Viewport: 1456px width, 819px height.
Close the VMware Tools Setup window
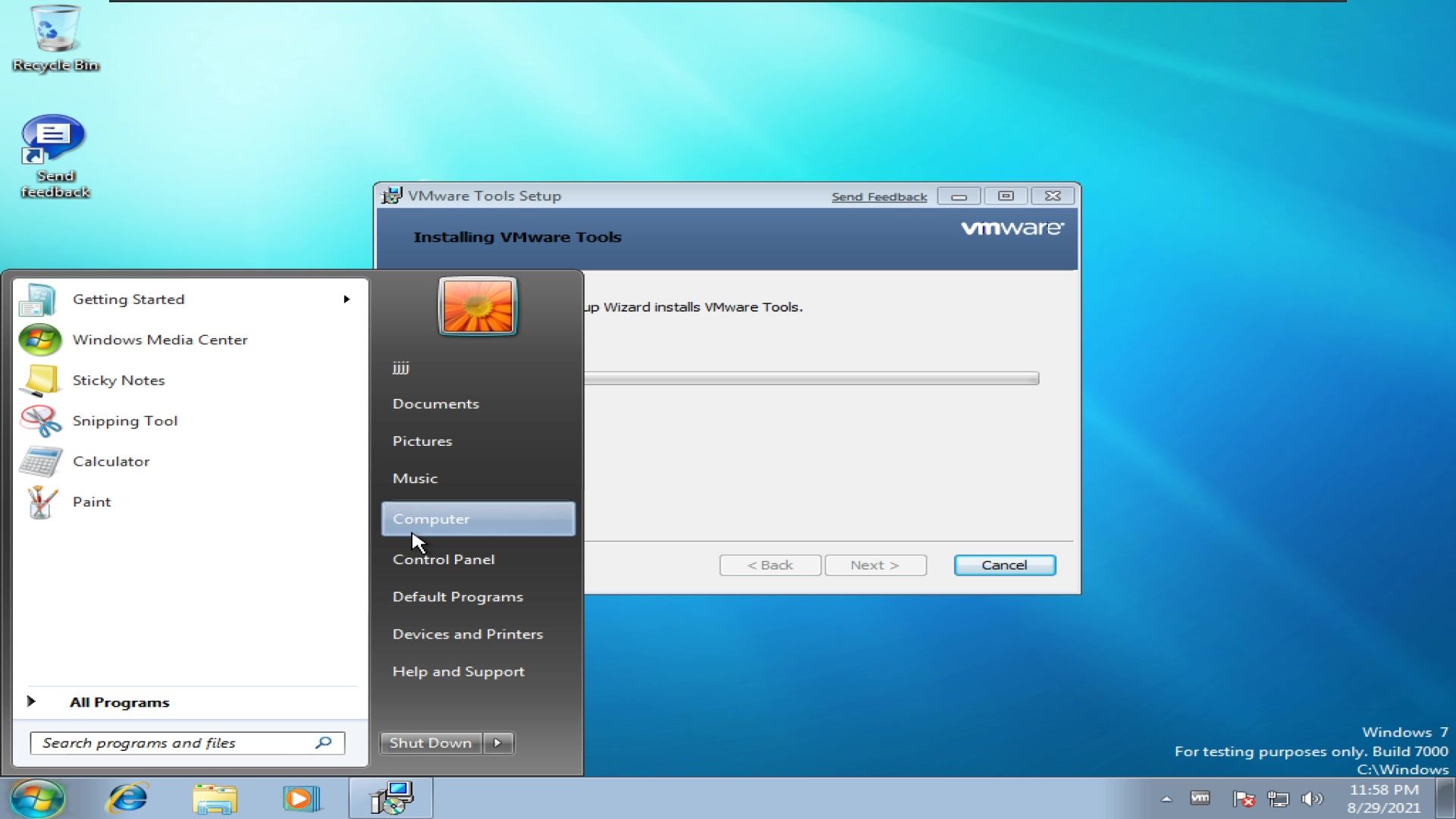pos(1053,196)
